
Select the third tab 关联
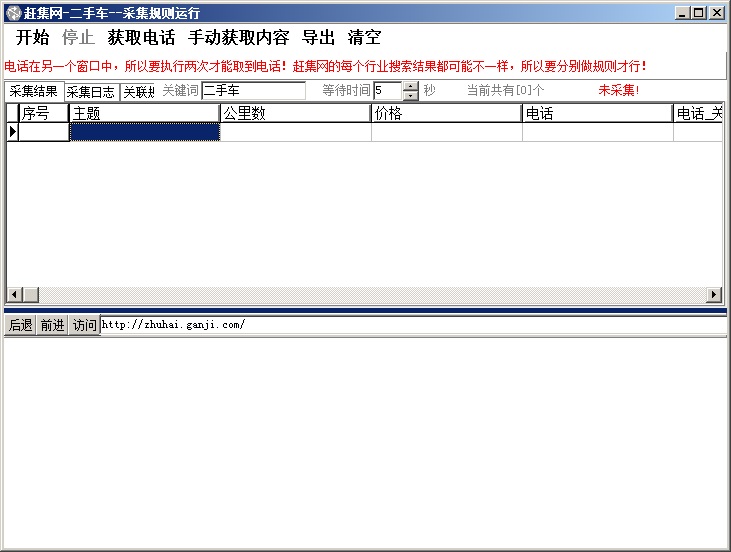138,92
